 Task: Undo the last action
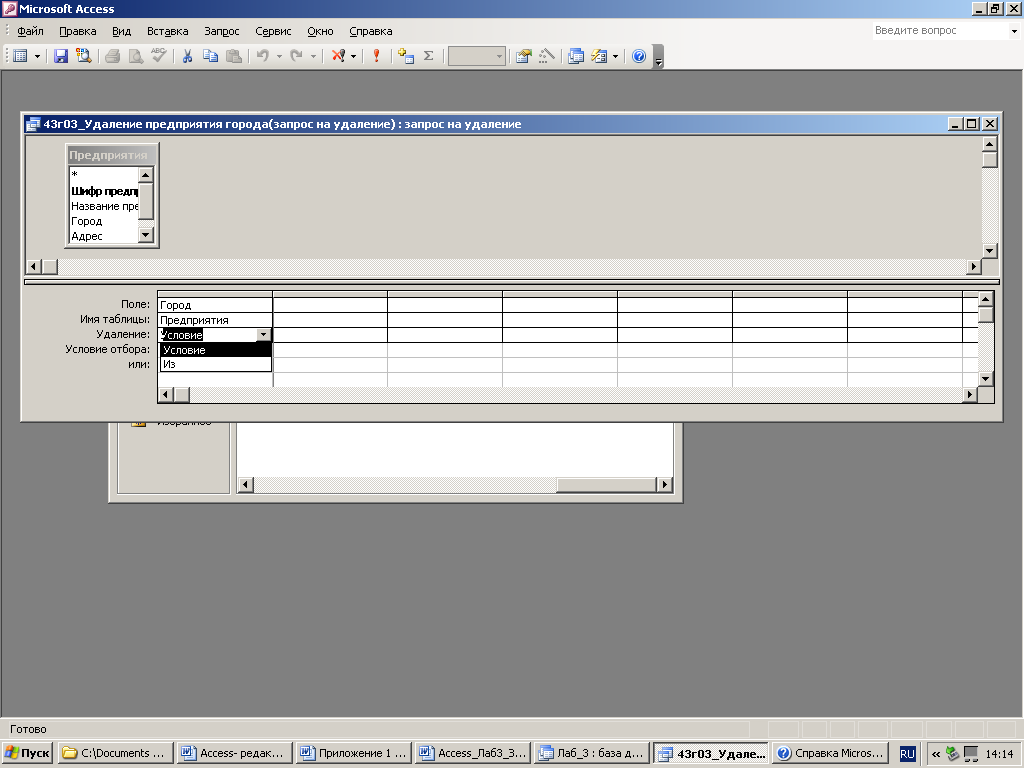tap(263, 56)
